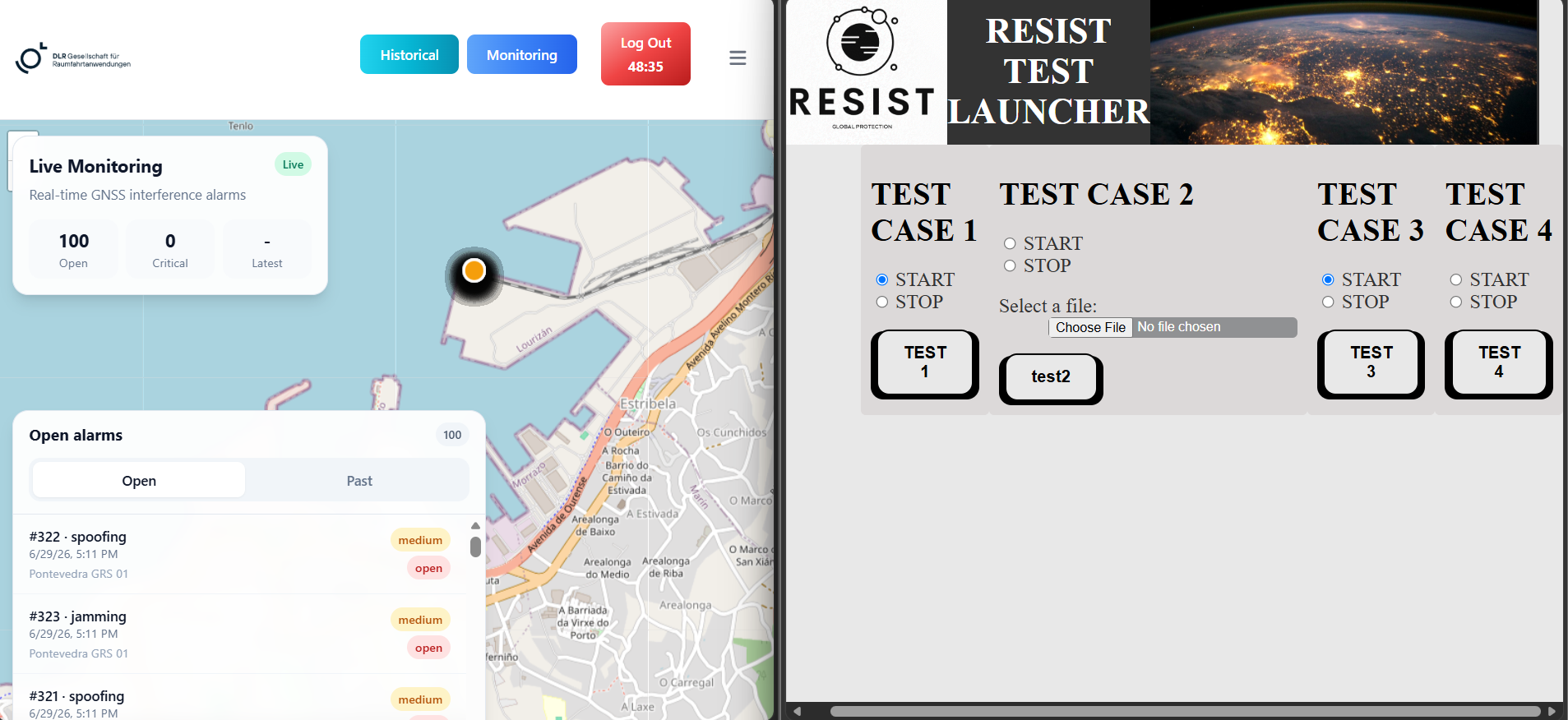The height and width of the screenshot is (720, 1568).
Task: Go to the Monitoring view
Action: point(522,54)
